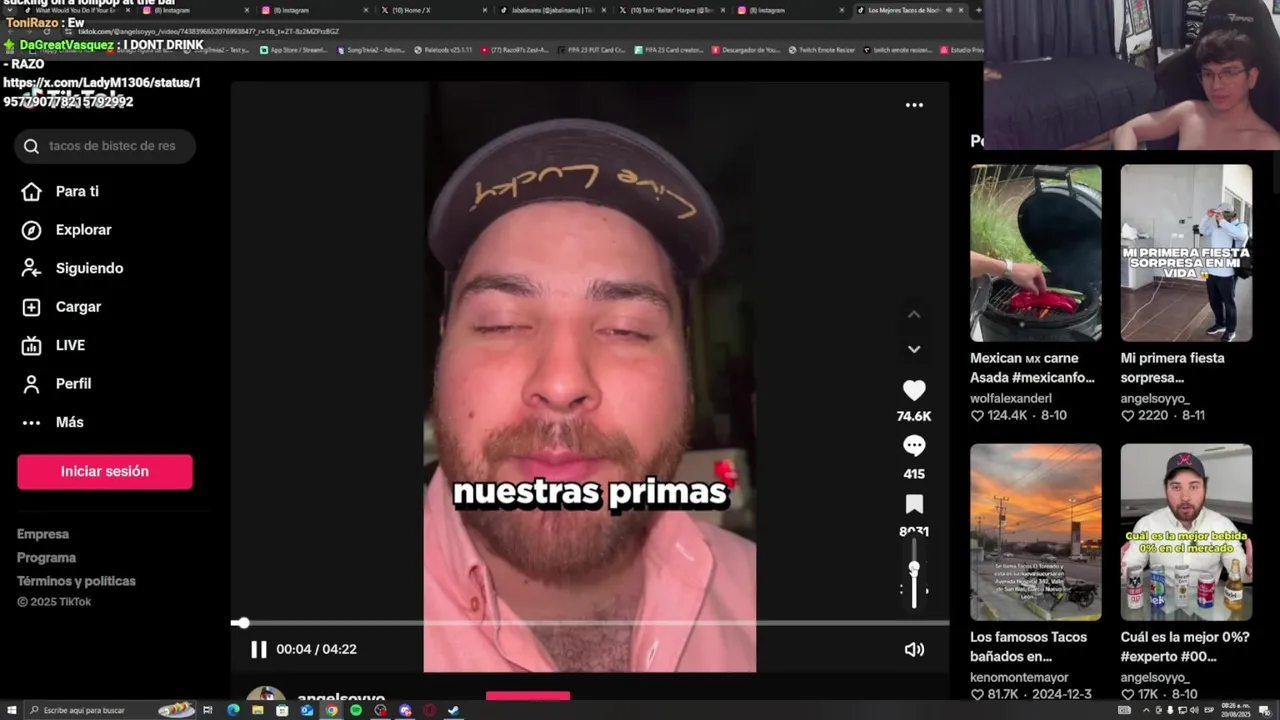1280x720 pixels.
Task: Click the Windows taskbar search box
Action: 110,710
